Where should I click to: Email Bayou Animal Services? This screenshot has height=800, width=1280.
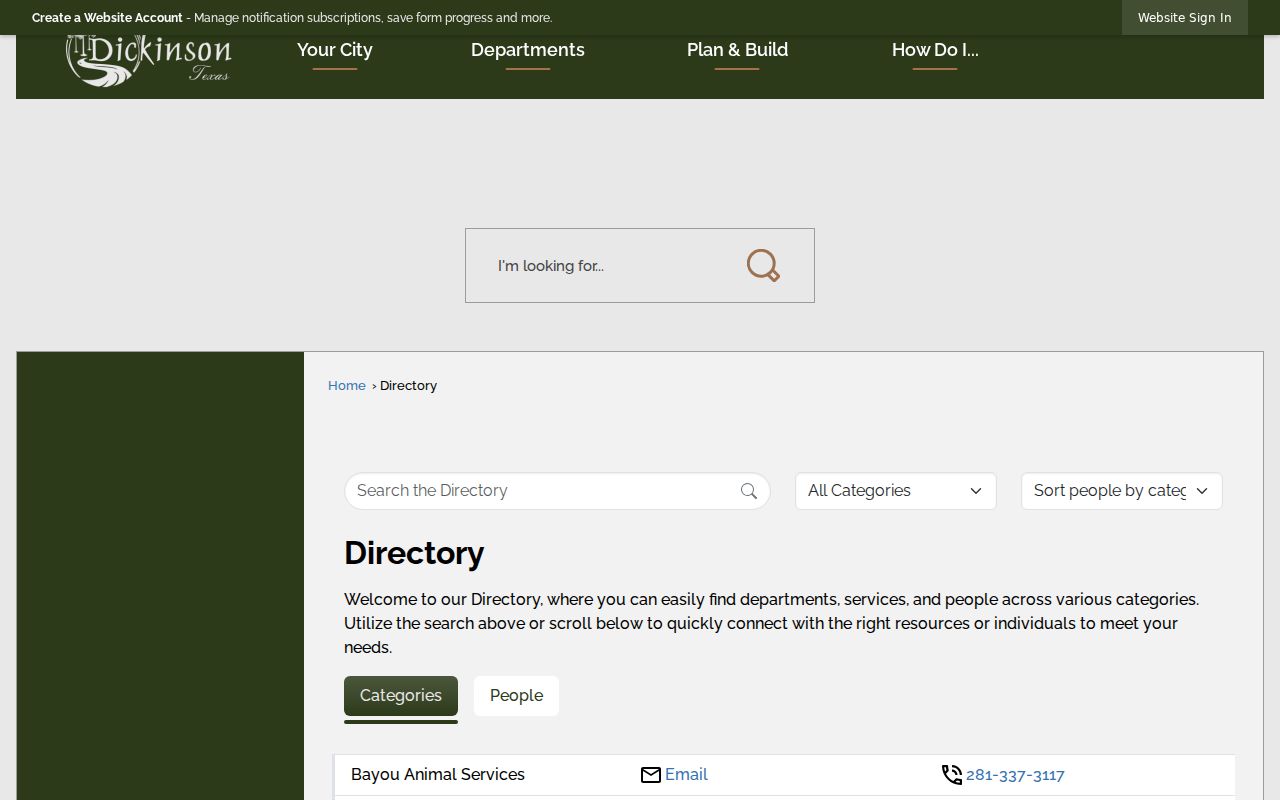point(686,775)
